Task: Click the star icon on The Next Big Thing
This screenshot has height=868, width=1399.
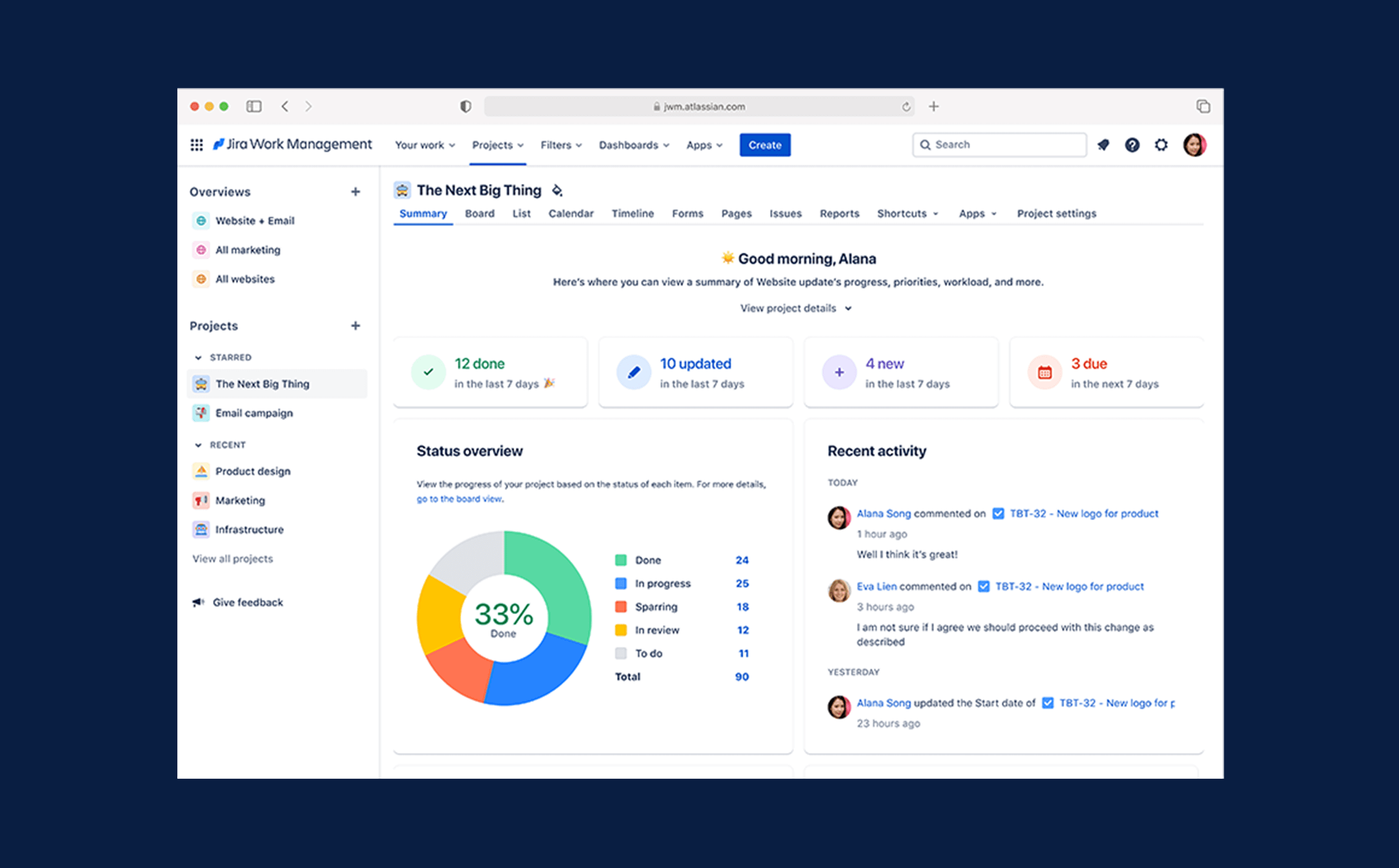Action: pos(557,191)
